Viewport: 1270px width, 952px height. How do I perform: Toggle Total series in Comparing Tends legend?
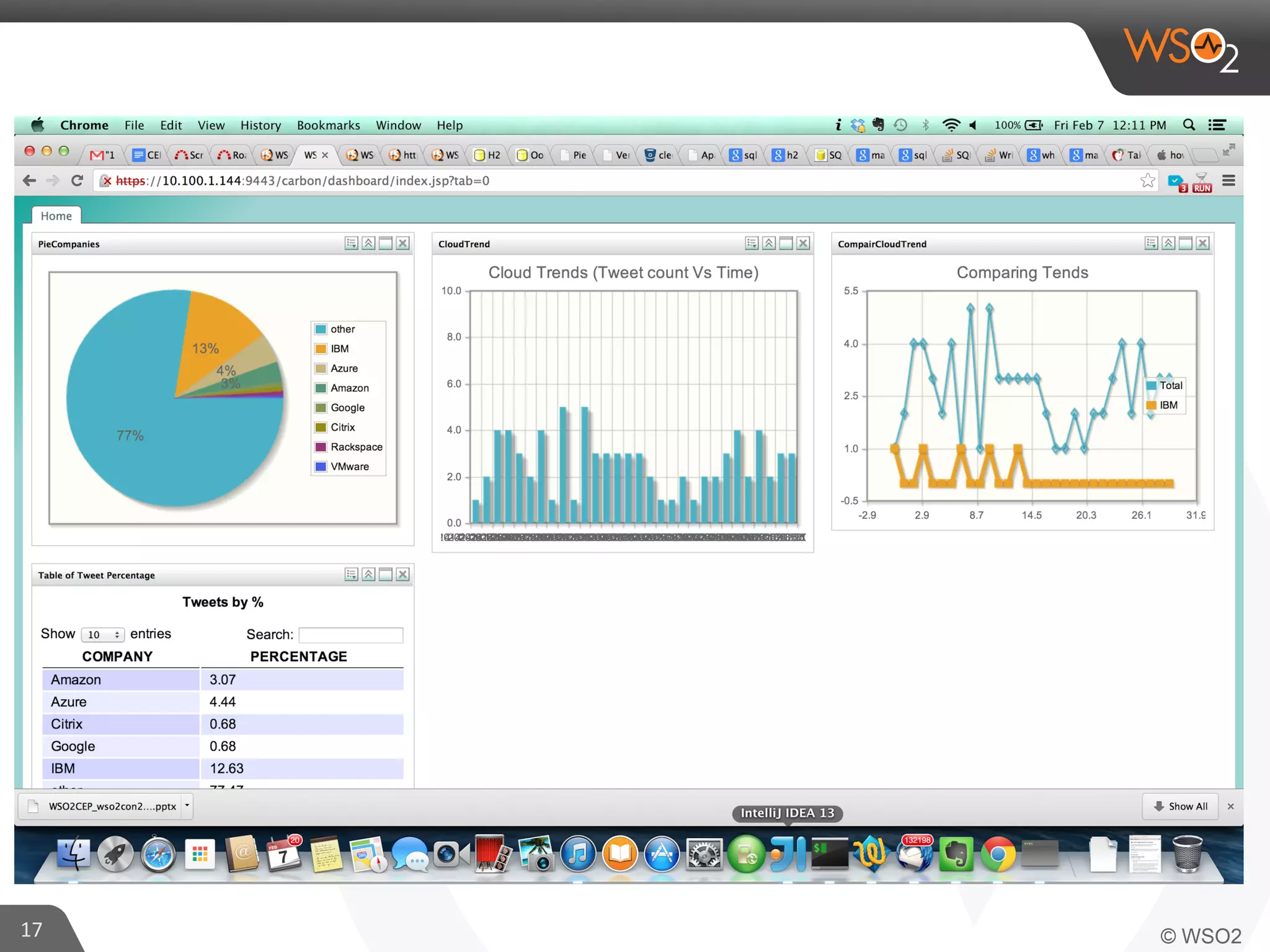[1170, 386]
